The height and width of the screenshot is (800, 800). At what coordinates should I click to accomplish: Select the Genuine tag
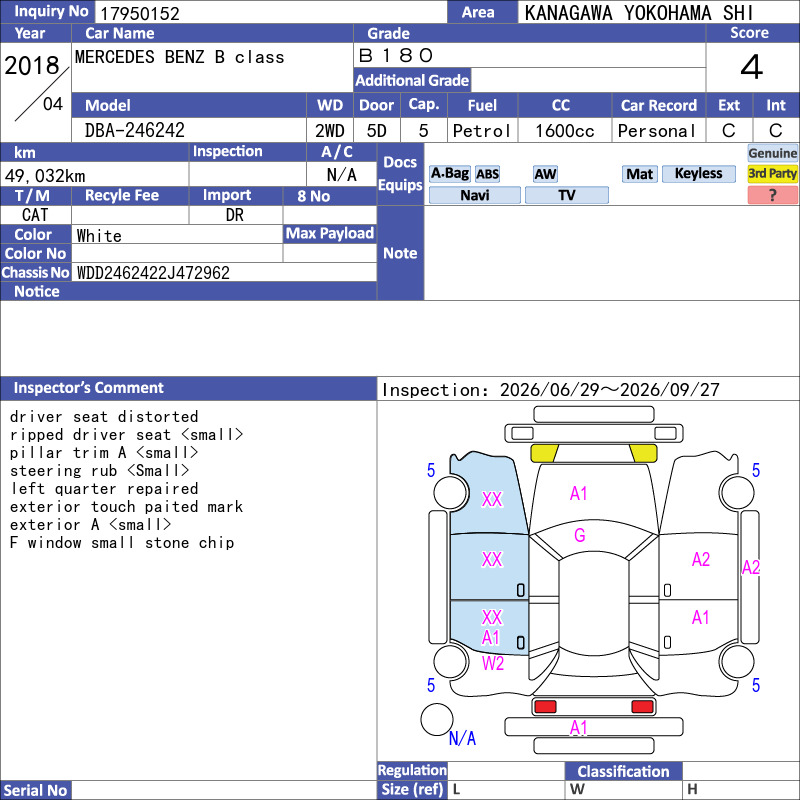[x=772, y=153]
